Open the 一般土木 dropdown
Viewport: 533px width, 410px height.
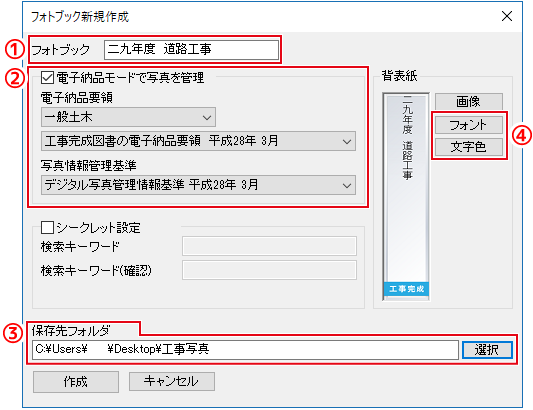[x=128, y=117]
